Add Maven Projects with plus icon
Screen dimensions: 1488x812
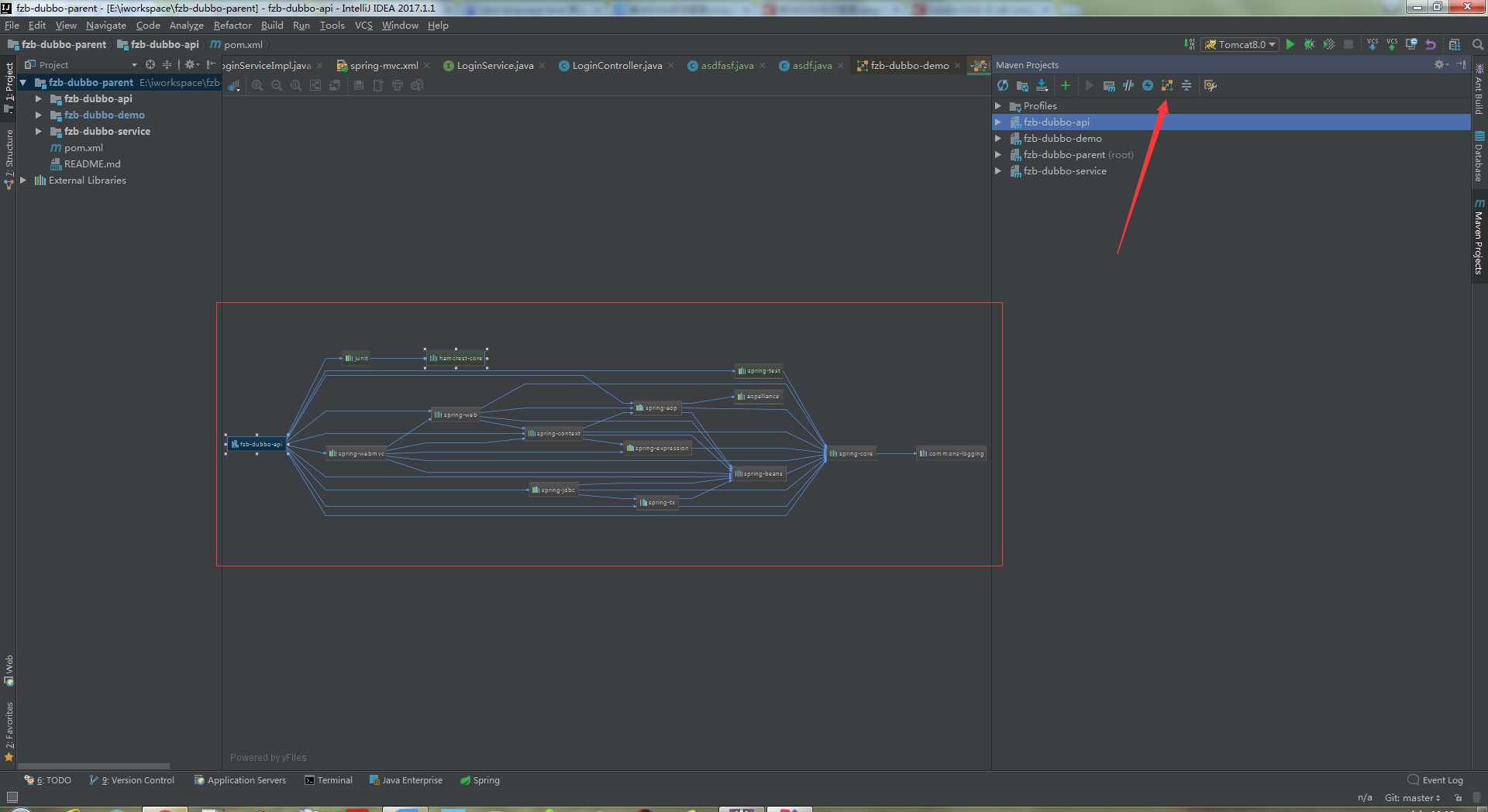(1066, 85)
